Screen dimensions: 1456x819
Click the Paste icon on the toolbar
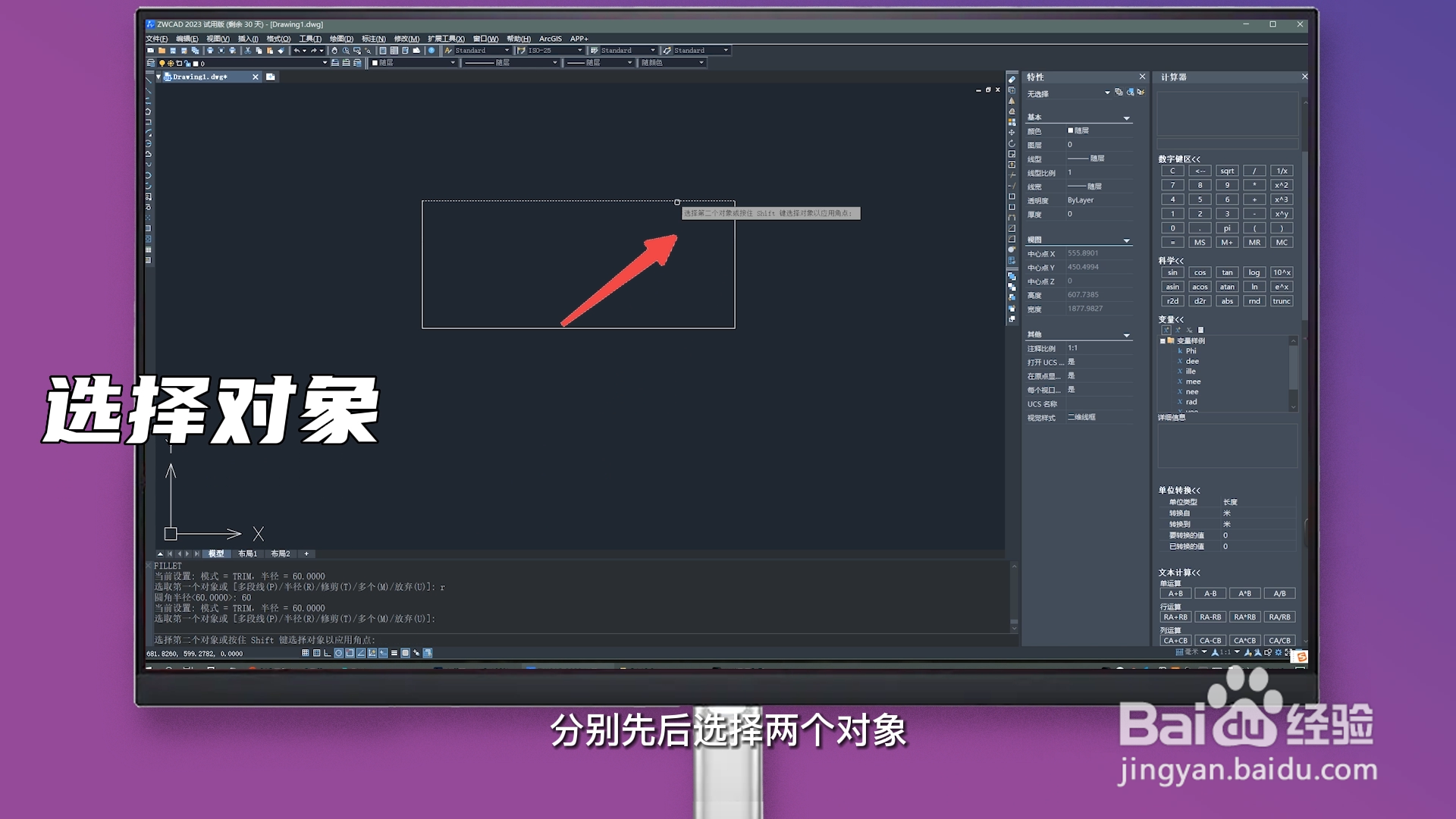(271, 51)
